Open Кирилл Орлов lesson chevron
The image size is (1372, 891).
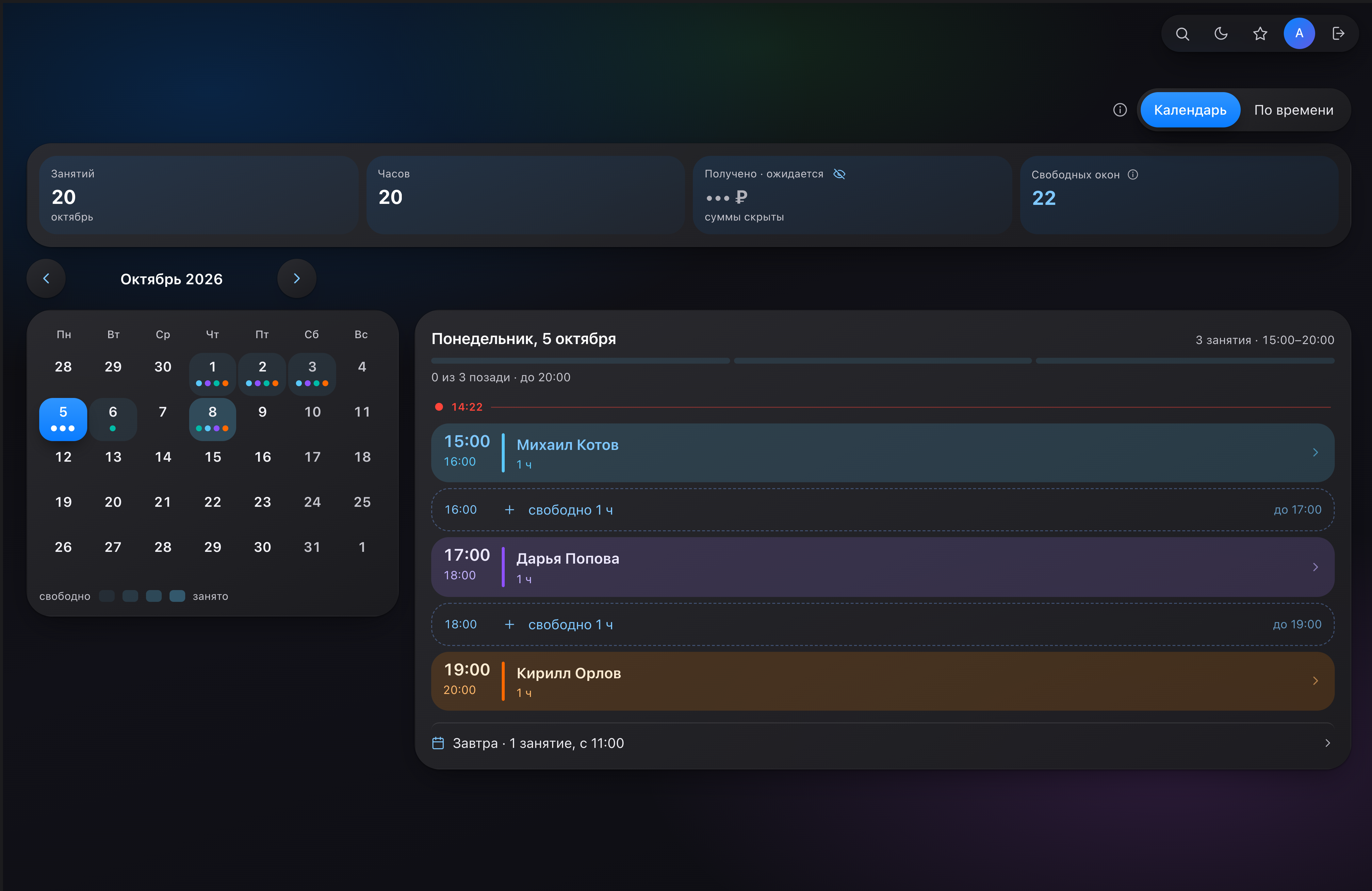click(x=1315, y=681)
